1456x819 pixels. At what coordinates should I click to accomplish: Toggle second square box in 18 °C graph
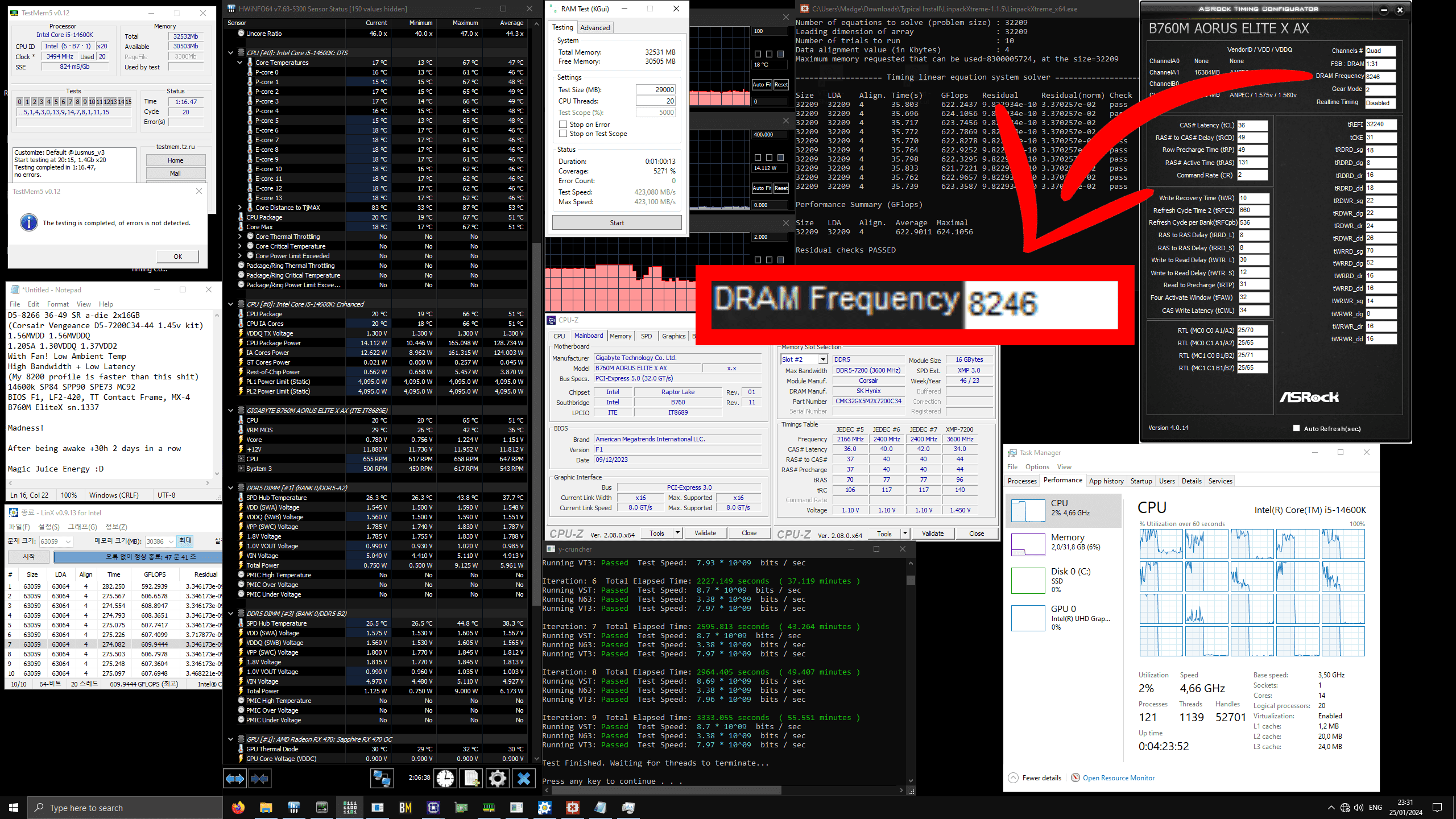(769, 53)
